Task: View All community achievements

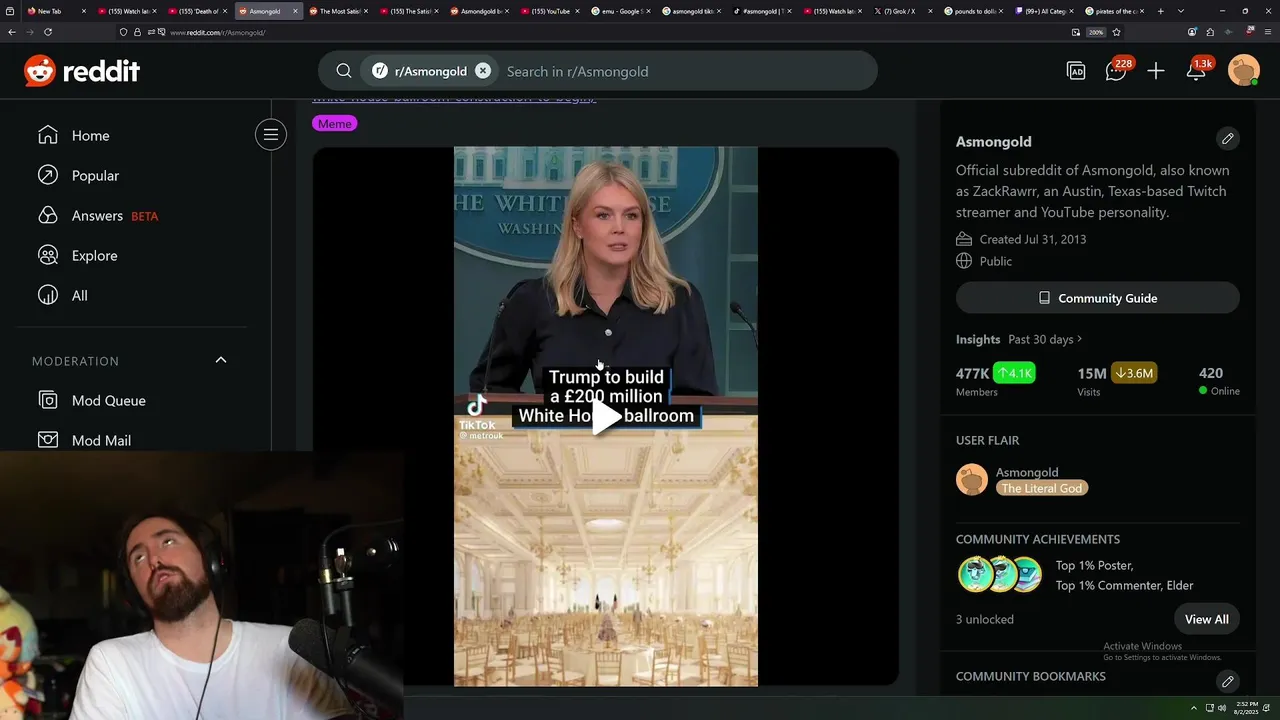Action: tap(1206, 619)
